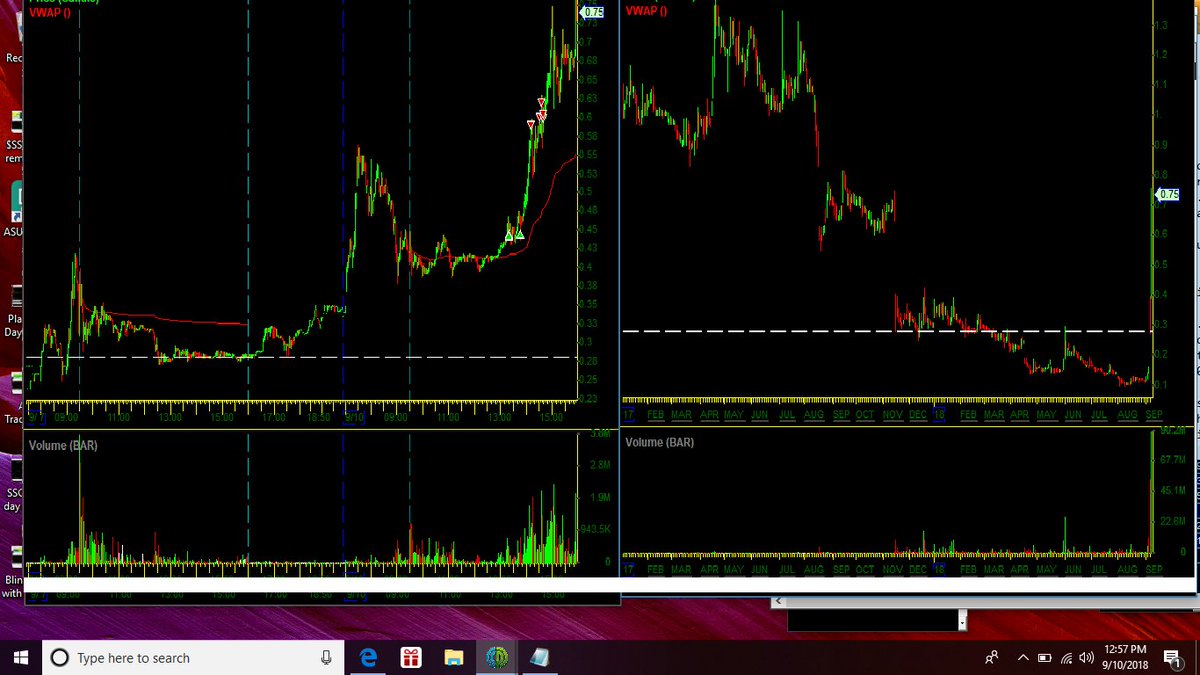Image resolution: width=1200 pixels, height=675 pixels.
Task: Click the 22.6M volume axis label on daily chart
Action: coord(1172,522)
